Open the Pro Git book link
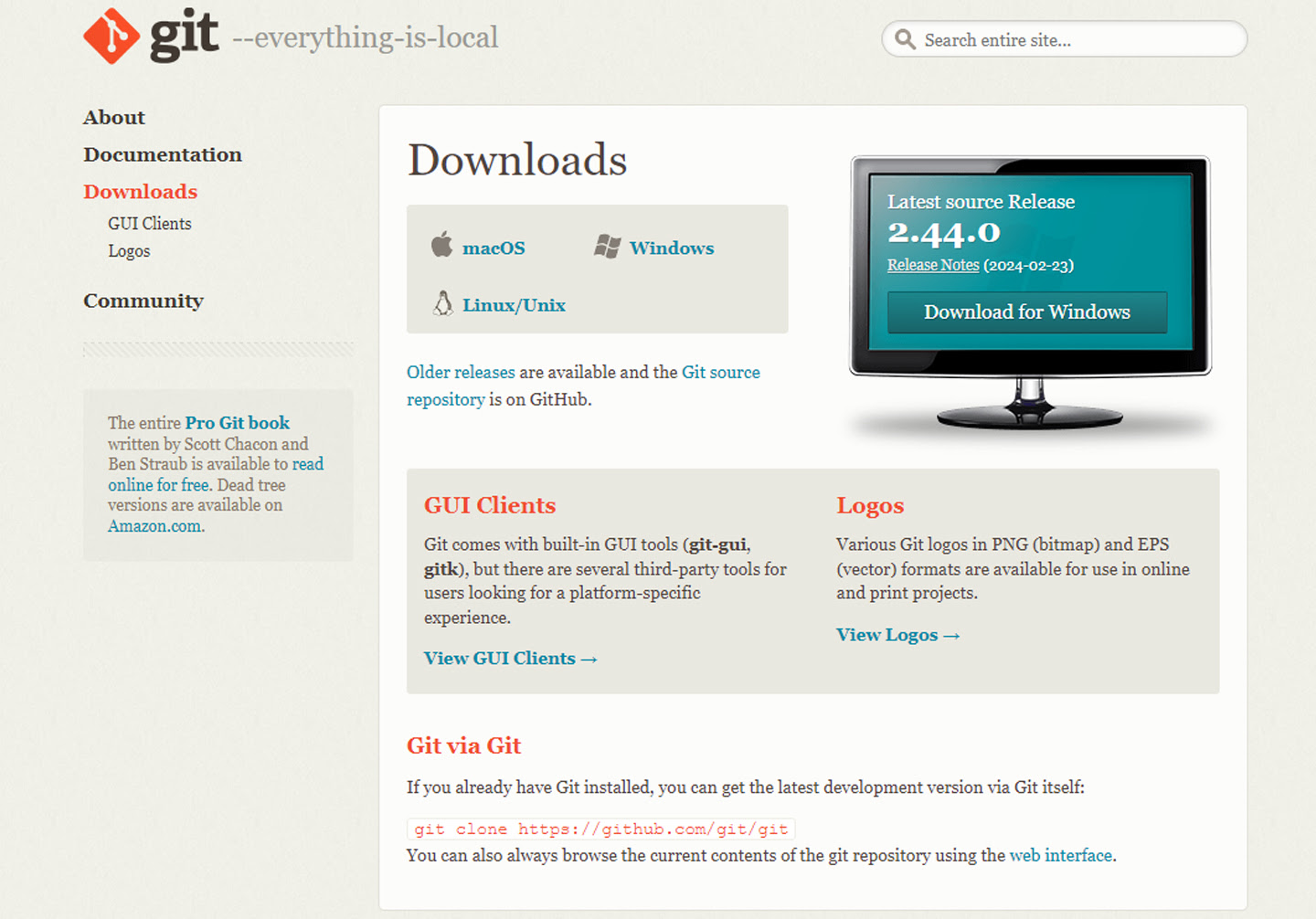The height and width of the screenshot is (919, 1316). (x=237, y=422)
